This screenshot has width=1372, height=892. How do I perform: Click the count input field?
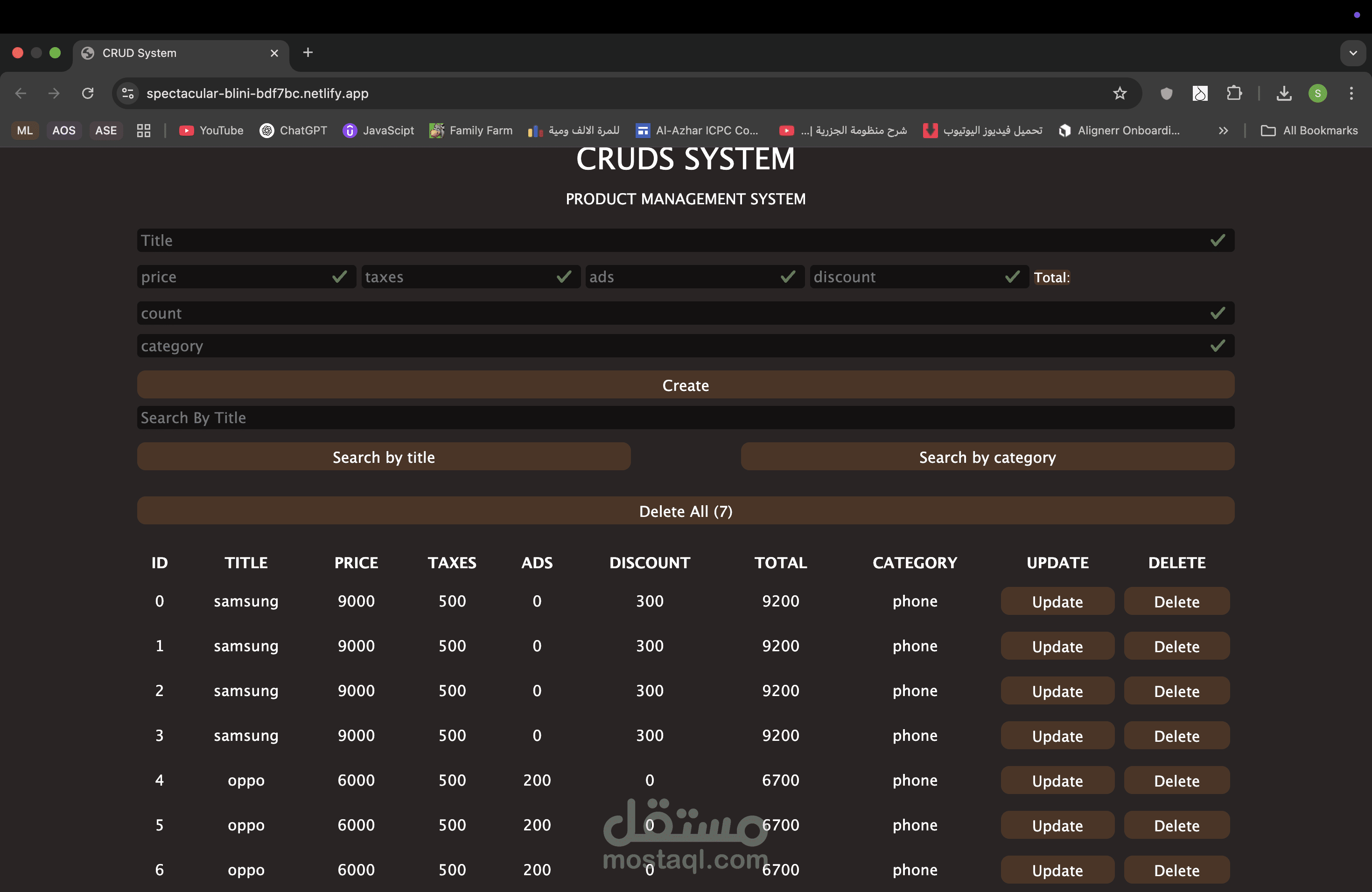coord(686,313)
